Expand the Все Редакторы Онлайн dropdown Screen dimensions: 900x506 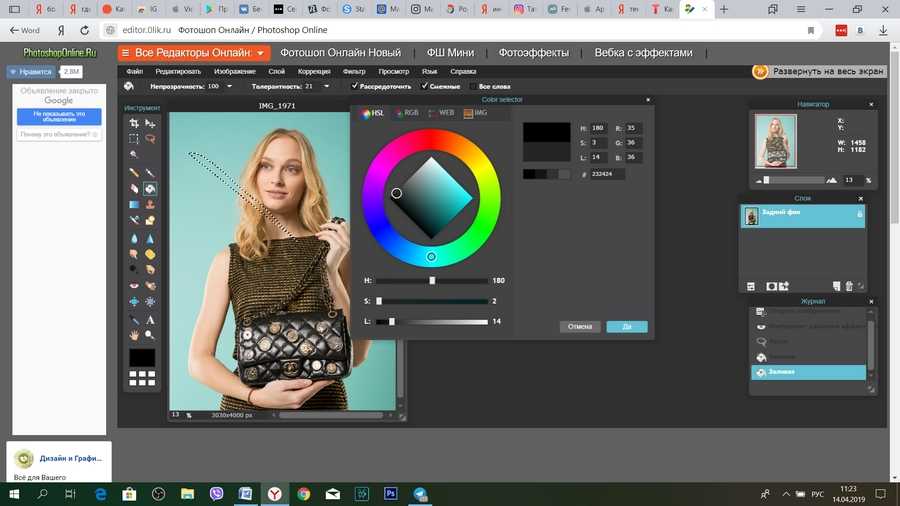tap(194, 53)
